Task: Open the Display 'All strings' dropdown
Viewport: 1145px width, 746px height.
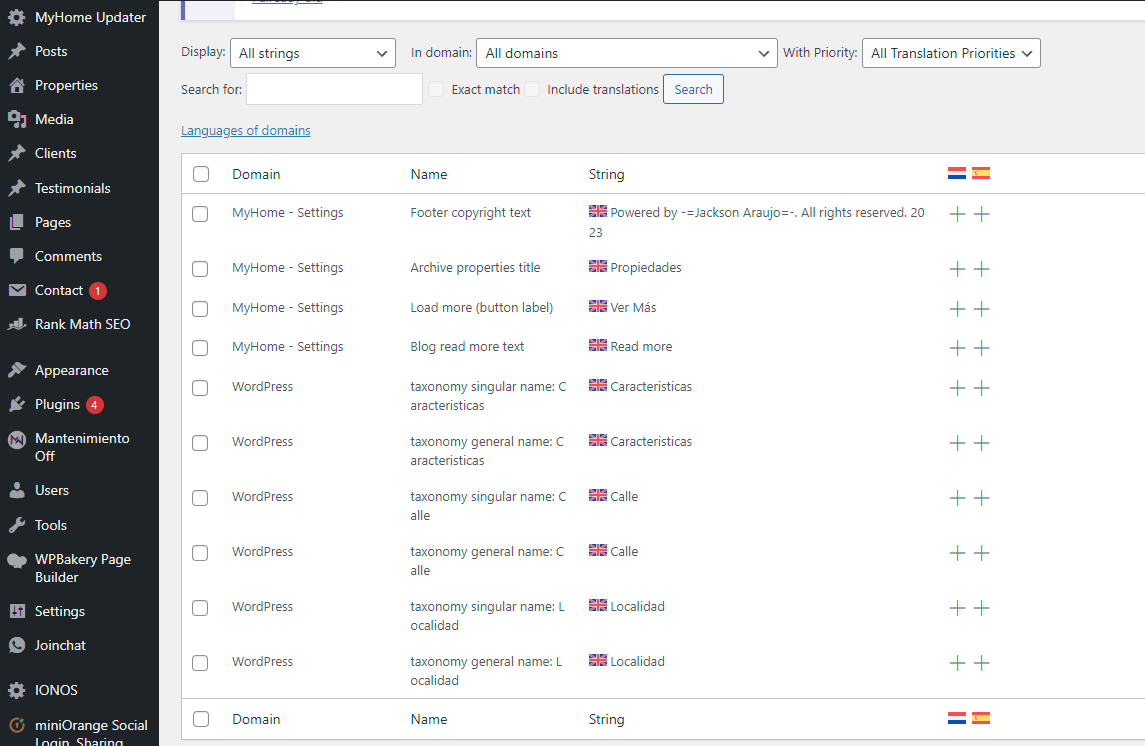Action: (313, 53)
